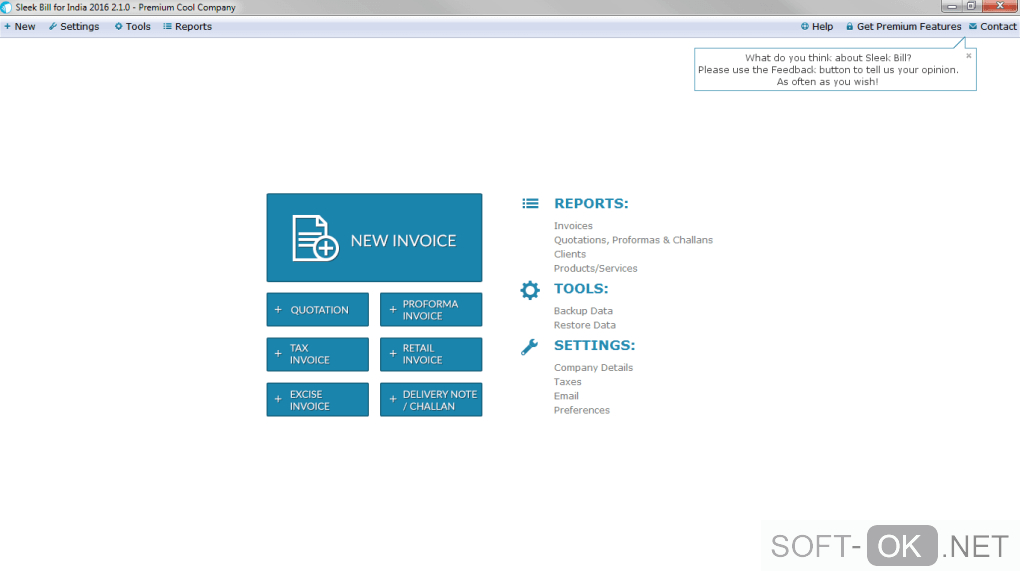The image size is (1020, 571).
Task: Open the Reports menu
Action: pos(187,27)
